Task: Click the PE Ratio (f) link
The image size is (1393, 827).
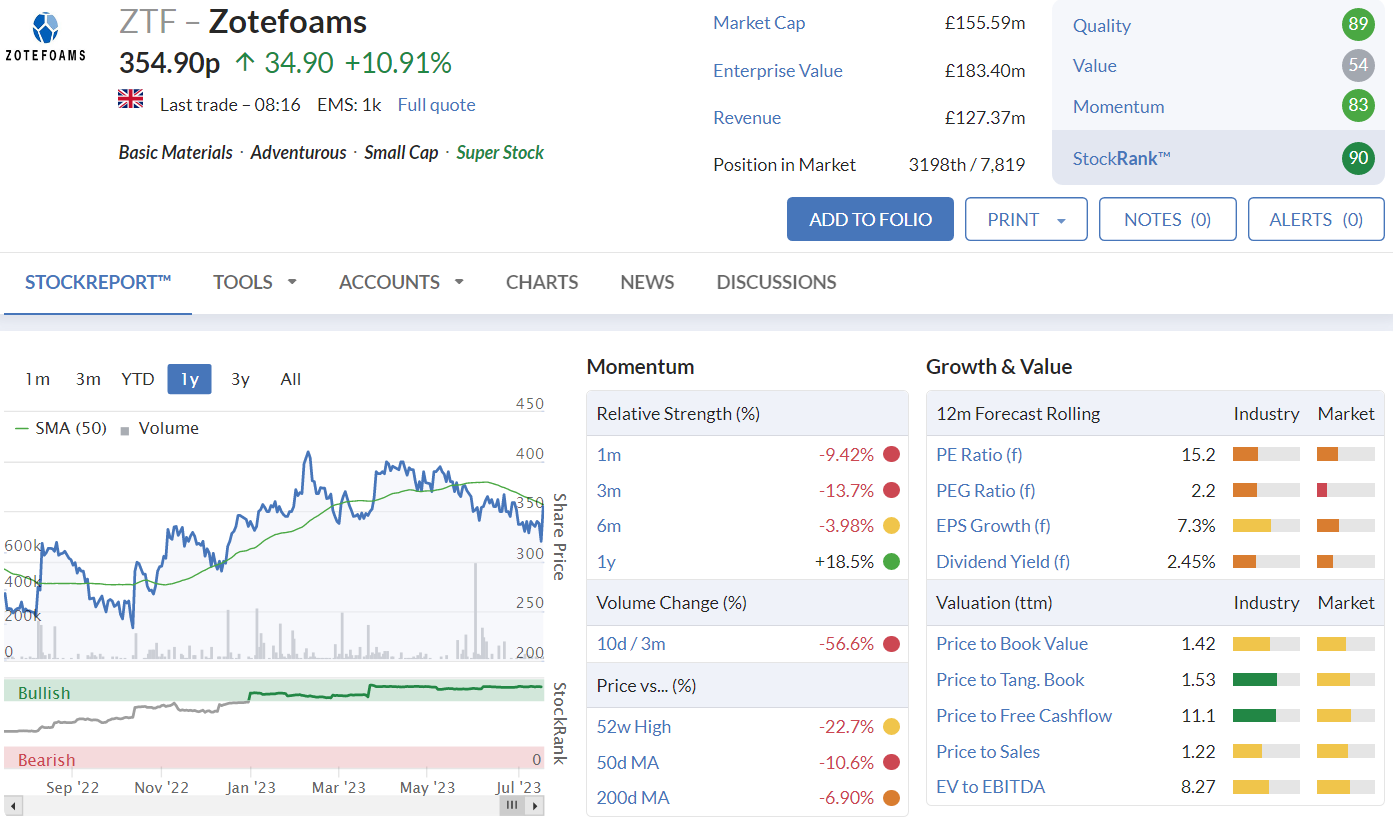Action: tap(979, 455)
